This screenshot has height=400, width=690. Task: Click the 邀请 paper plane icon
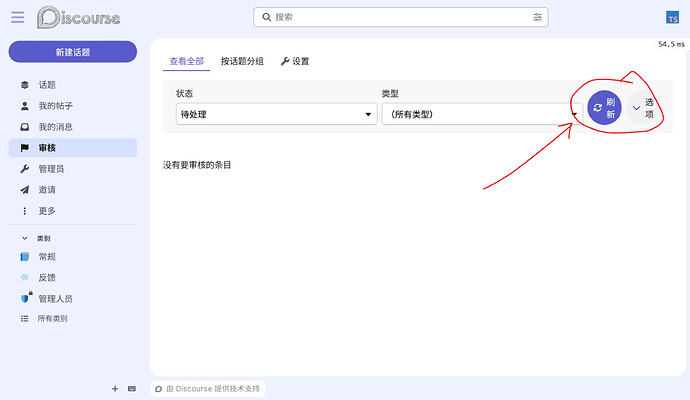(x=25, y=190)
